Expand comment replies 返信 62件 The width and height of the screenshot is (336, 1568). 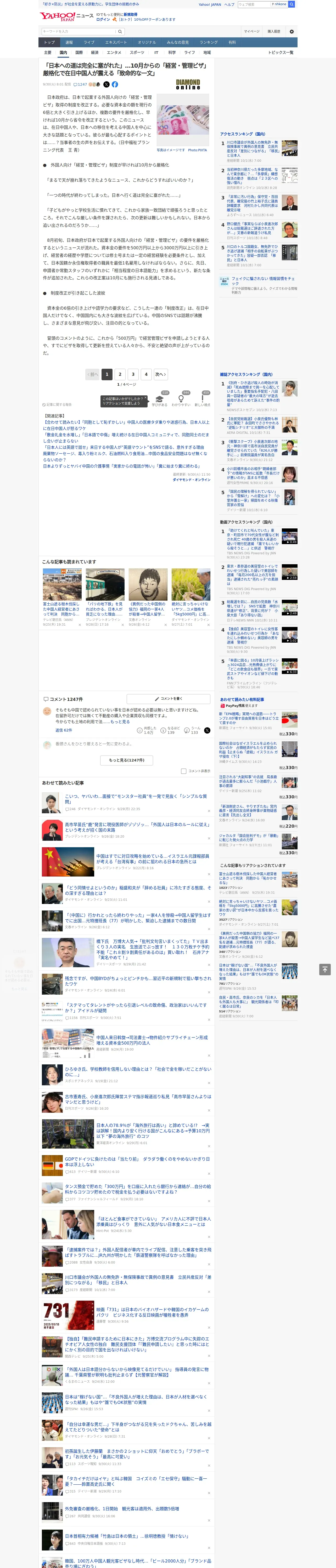63,730
